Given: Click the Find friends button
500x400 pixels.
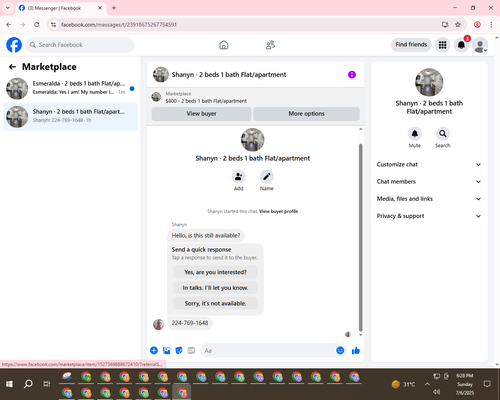Looking at the screenshot, I should tap(411, 45).
